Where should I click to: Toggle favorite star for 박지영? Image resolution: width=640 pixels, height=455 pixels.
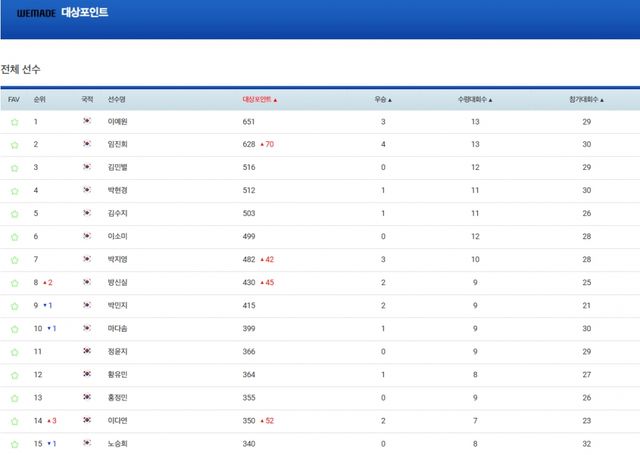(x=14, y=259)
